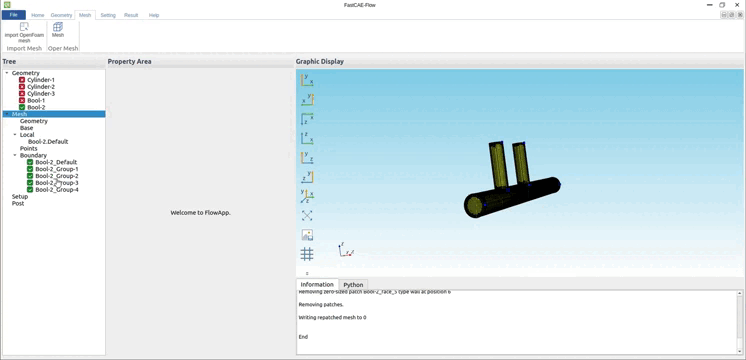Toggle visibility of Cylinder-3
This screenshot has height=360, width=746.
22,94
